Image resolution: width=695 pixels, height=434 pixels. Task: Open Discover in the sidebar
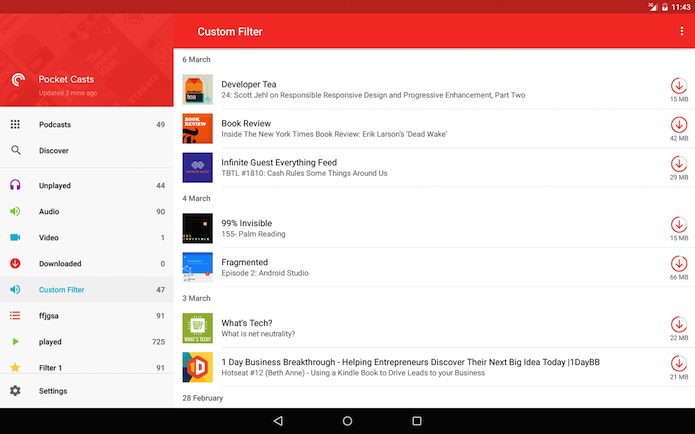(x=54, y=151)
